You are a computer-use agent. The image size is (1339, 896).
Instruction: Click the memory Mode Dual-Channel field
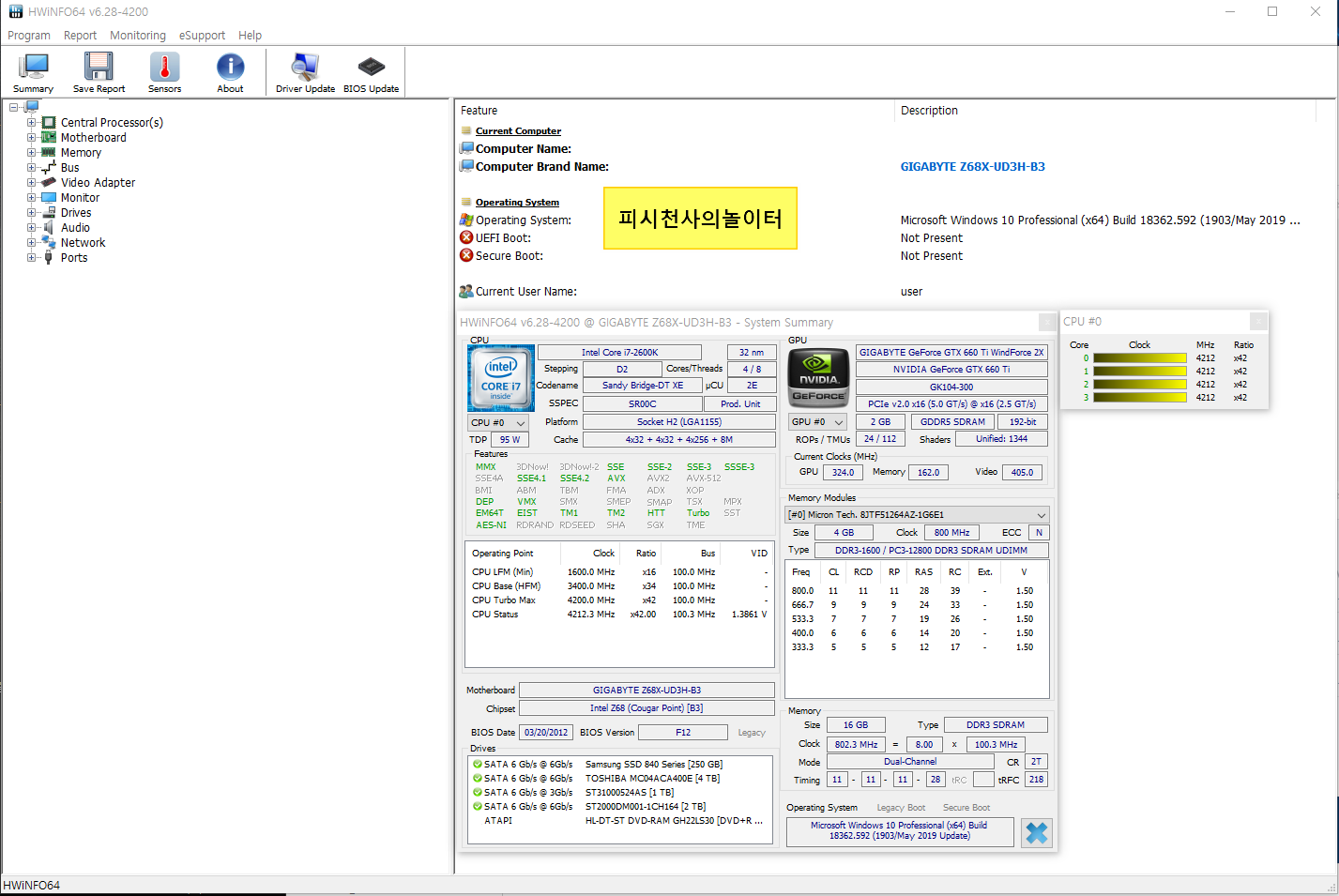(x=910, y=763)
